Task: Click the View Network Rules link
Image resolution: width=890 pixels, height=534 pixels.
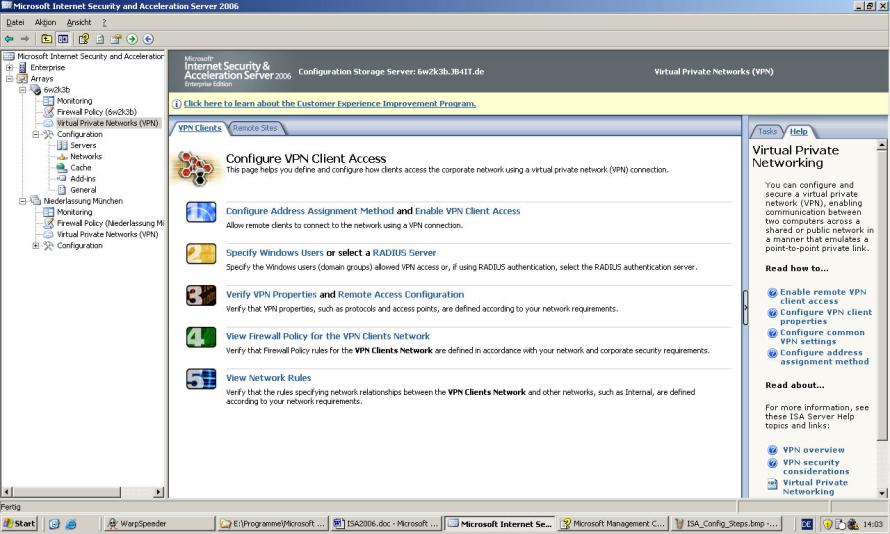Action: (268, 378)
